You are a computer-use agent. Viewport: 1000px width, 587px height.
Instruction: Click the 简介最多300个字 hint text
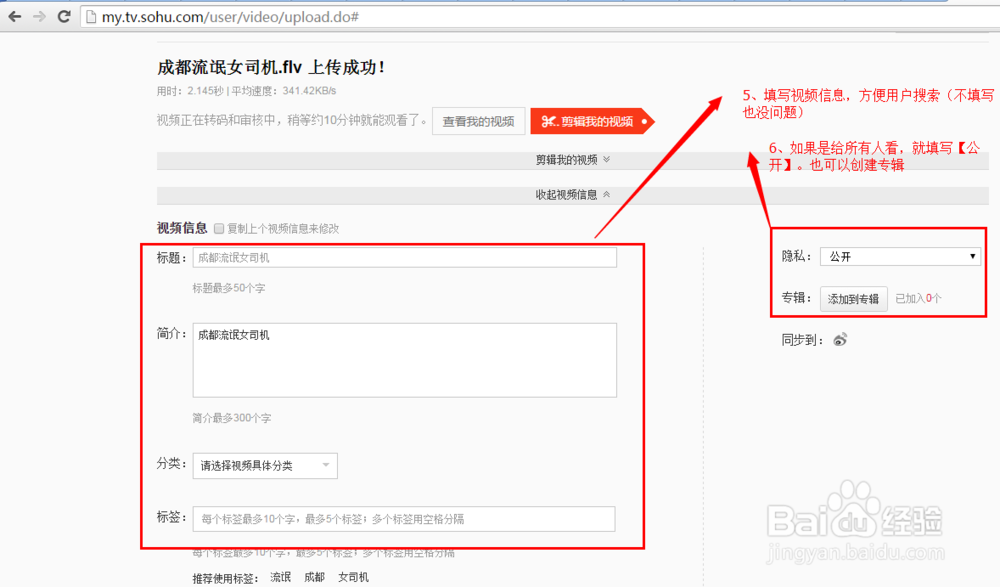pos(232,418)
